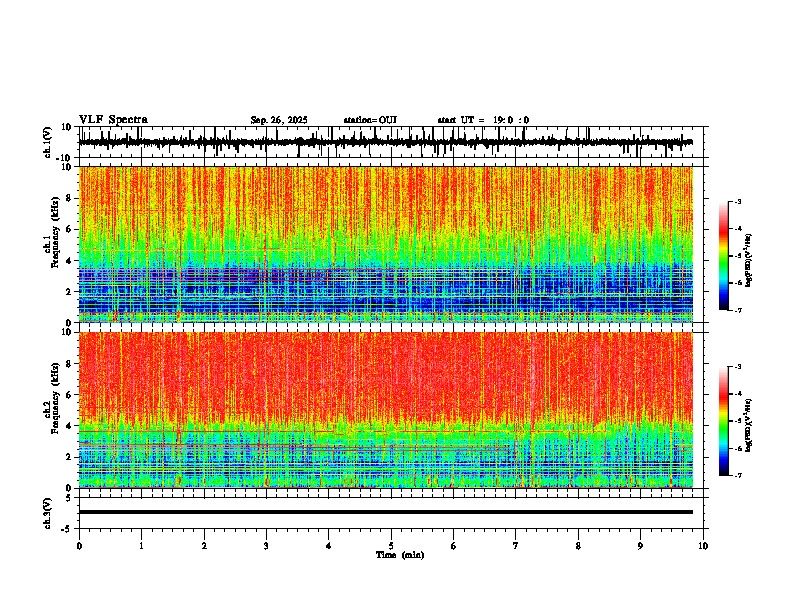Click the "7" tick on the time axis
Image resolution: width=792 pixels, height=612 pixels.
tap(516, 546)
